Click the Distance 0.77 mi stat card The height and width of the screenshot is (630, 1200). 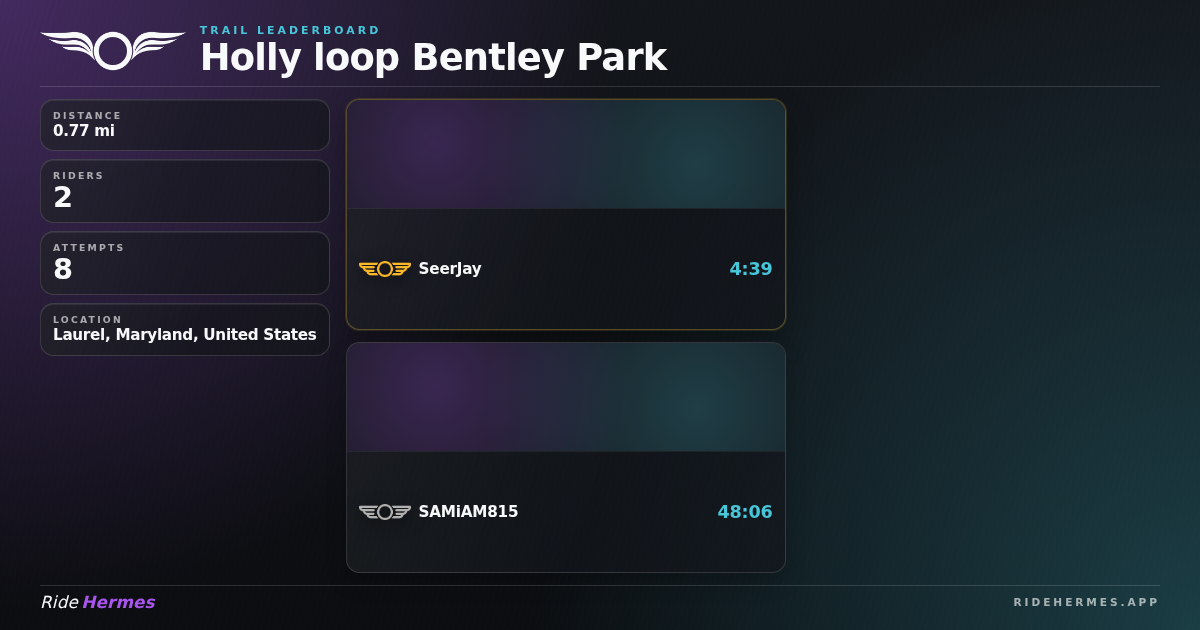(x=185, y=125)
